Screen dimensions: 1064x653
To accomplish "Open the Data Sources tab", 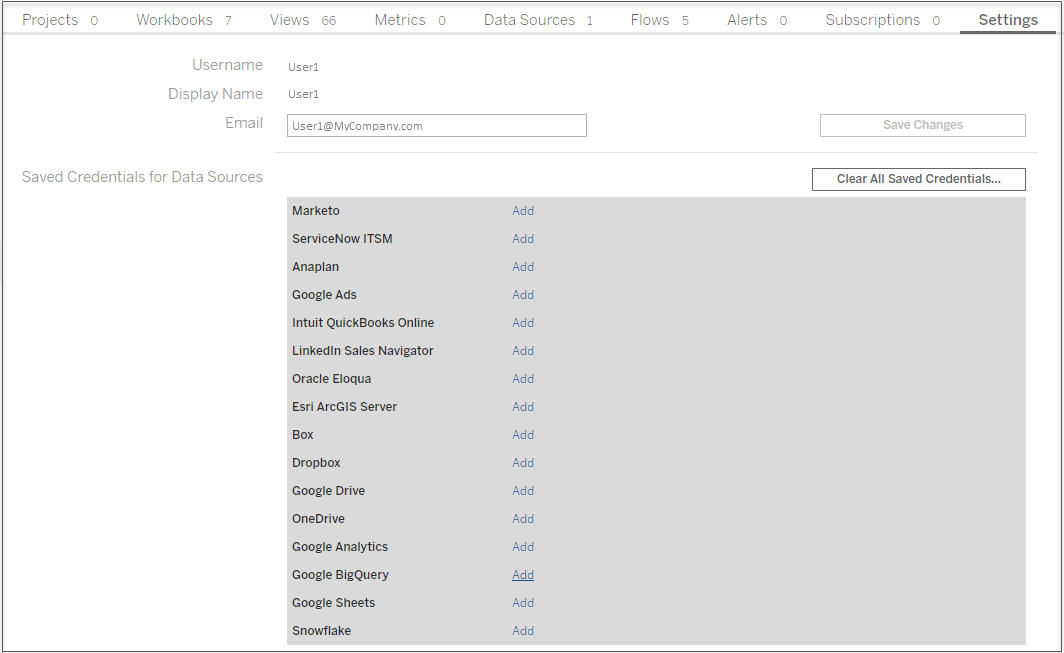I will 538,20.
